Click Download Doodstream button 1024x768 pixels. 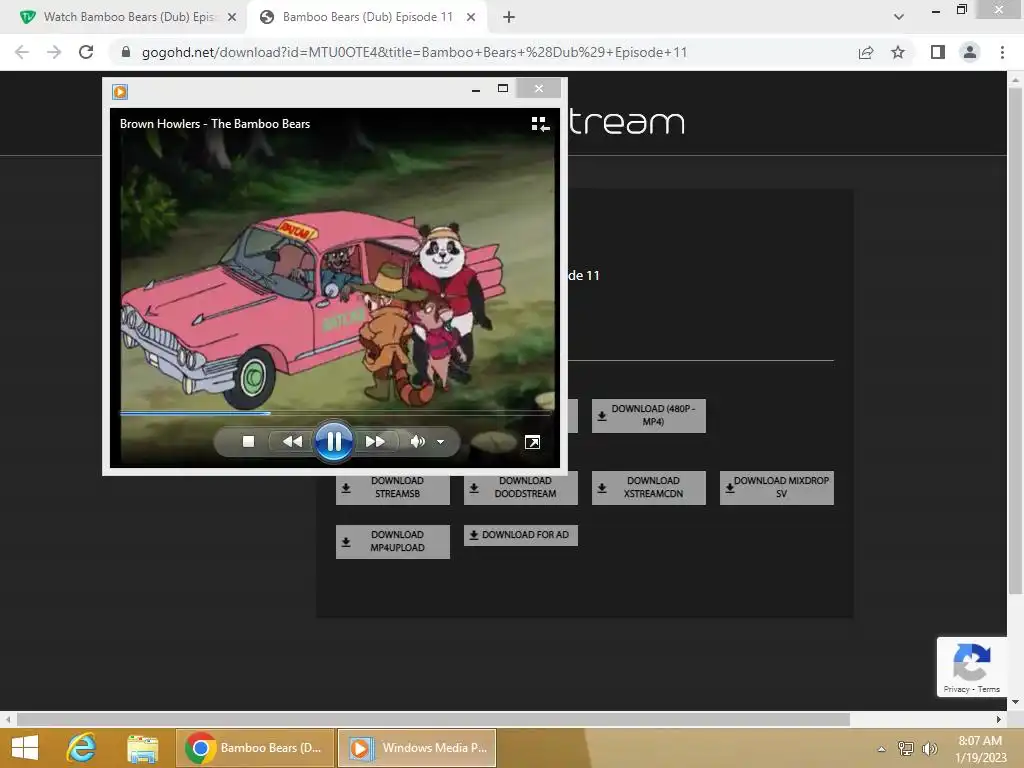tap(520, 488)
